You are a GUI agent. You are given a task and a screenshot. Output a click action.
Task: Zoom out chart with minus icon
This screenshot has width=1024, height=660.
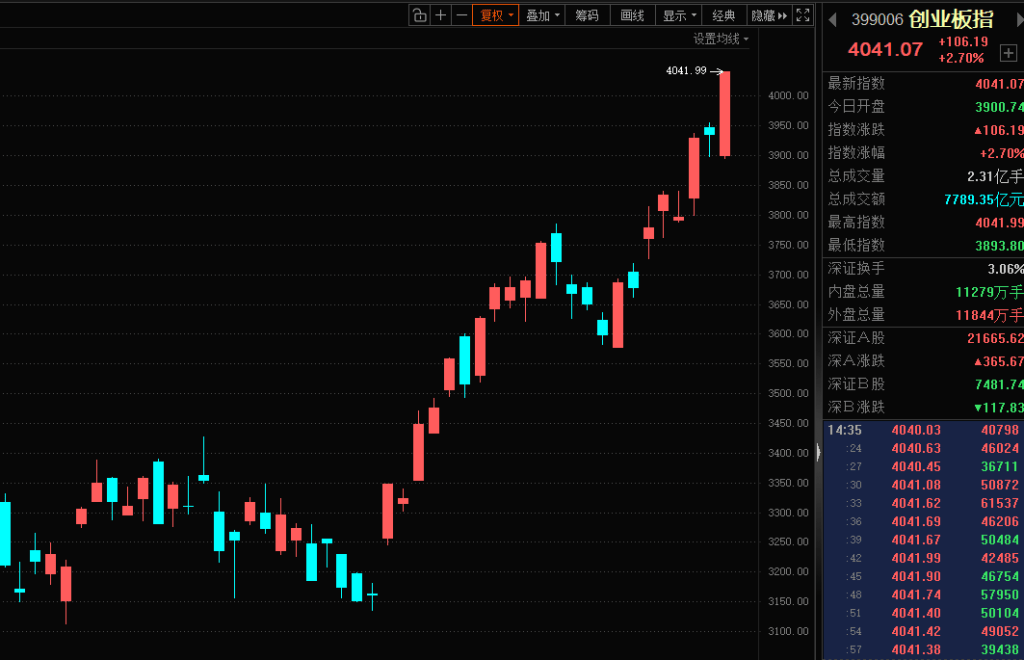pyautogui.click(x=462, y=15)
